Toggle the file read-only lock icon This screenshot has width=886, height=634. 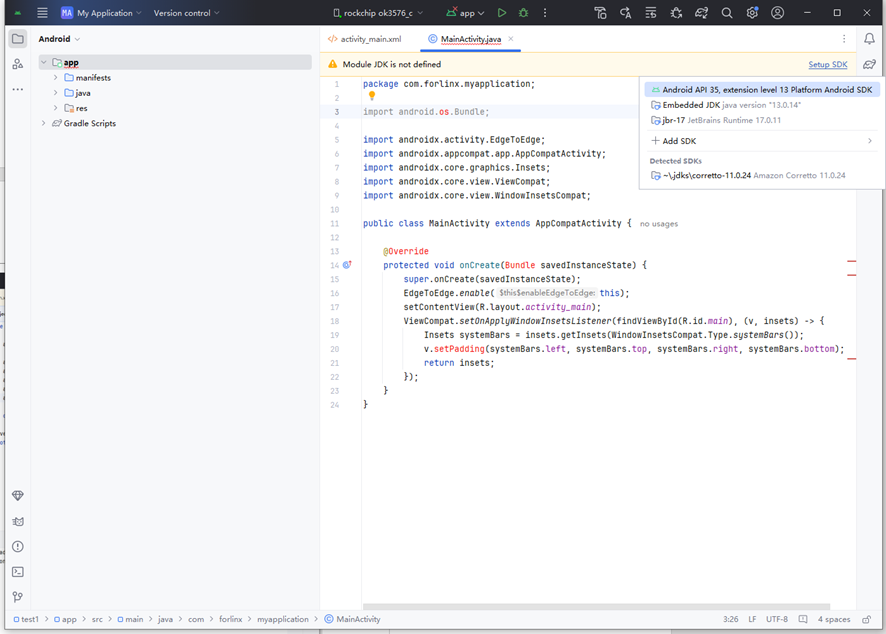[866, 619]
